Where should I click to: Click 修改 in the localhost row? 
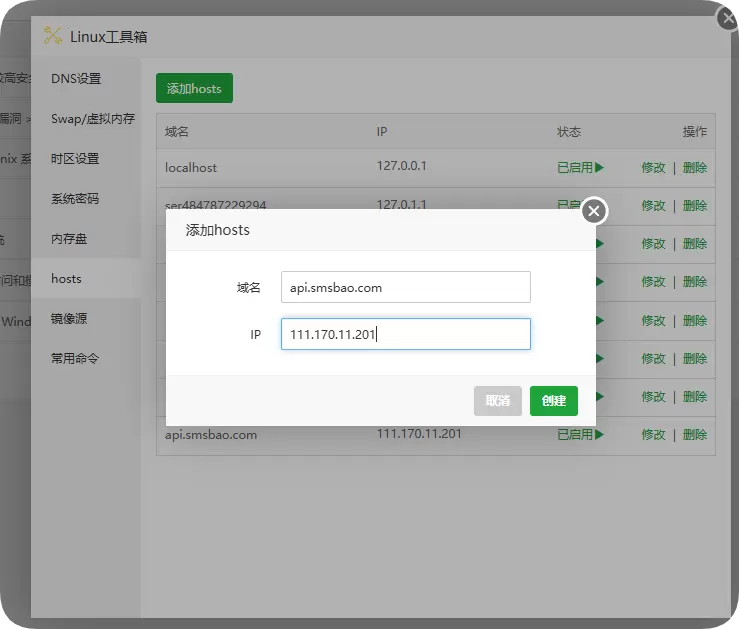coord(653,168)
